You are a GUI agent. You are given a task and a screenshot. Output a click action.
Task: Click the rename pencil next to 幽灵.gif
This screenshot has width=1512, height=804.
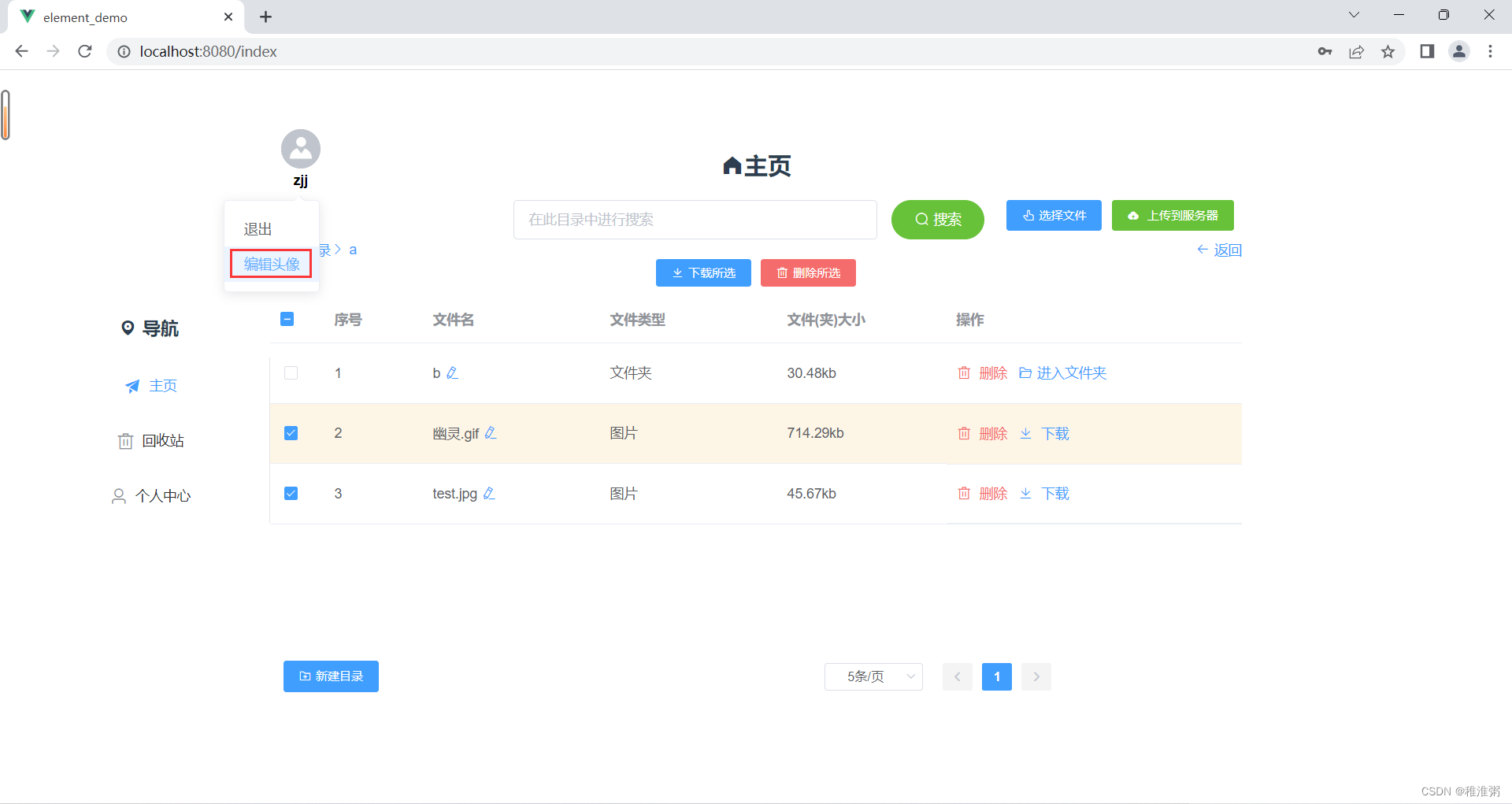[491, 432]
